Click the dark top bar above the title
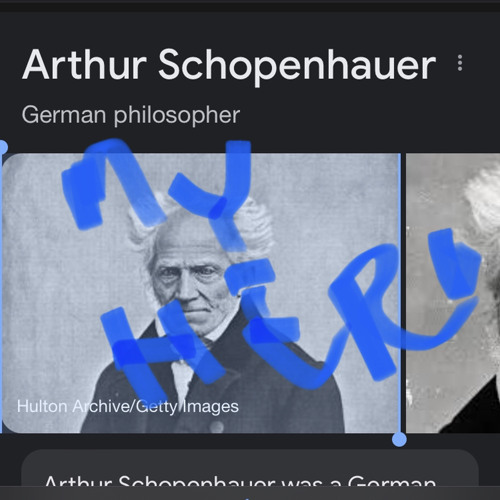The image size is (500, 500). [250, 6]
